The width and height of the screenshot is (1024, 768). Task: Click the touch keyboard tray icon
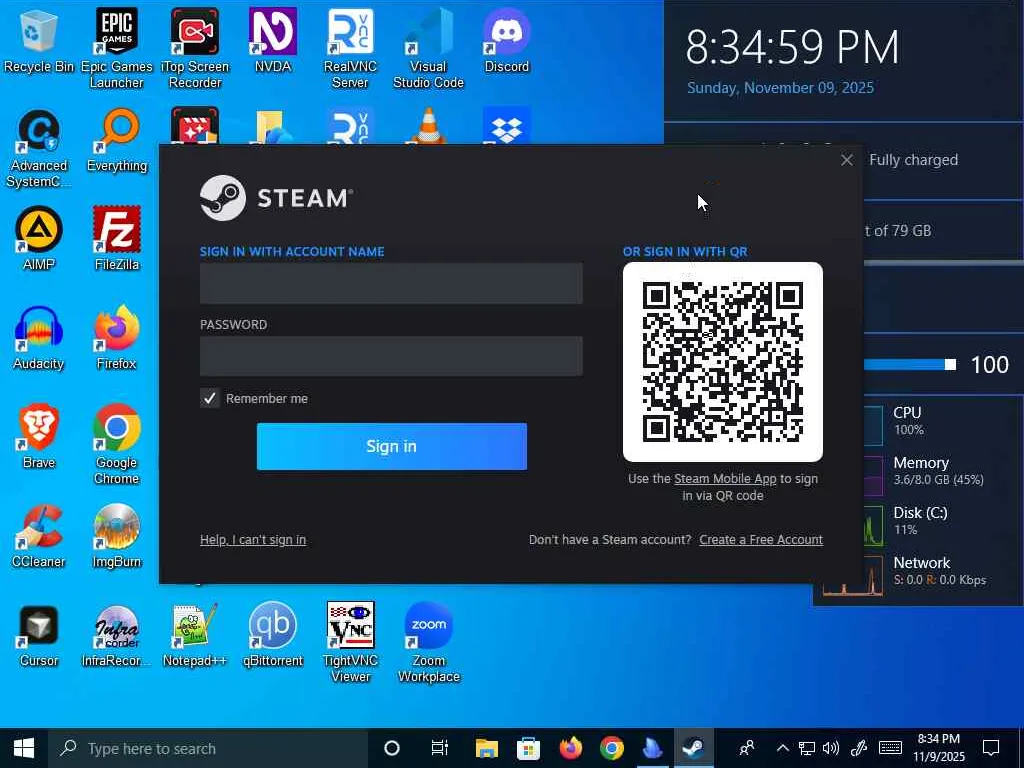click(890, 748)
